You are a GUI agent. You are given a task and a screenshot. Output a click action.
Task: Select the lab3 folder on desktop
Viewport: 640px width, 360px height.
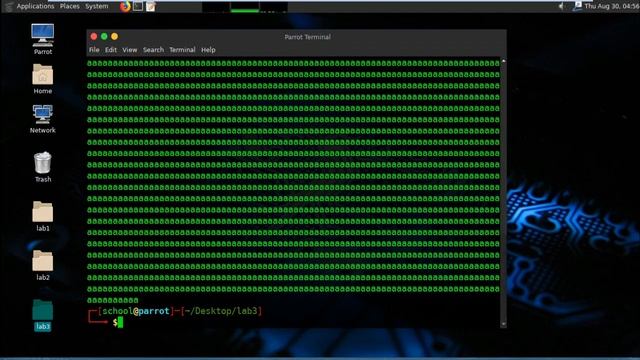42,315
